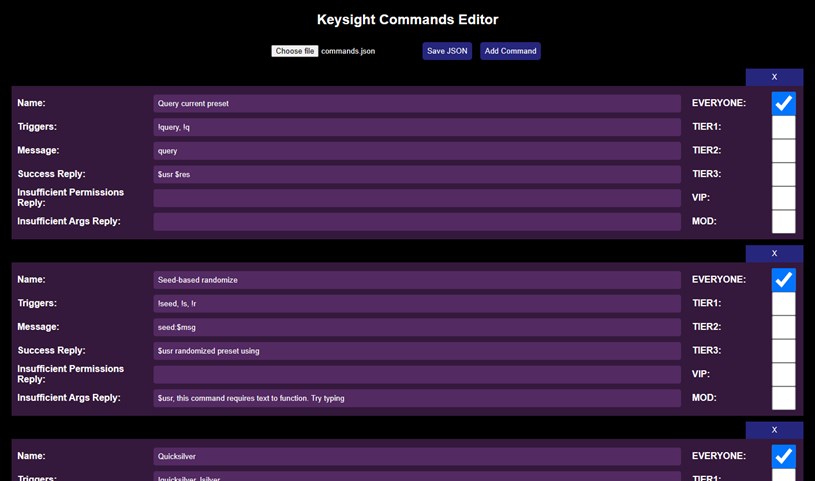Enable TIER2 for Seed-based randomize
Screen dimensions: 815x481
[783, 327]
